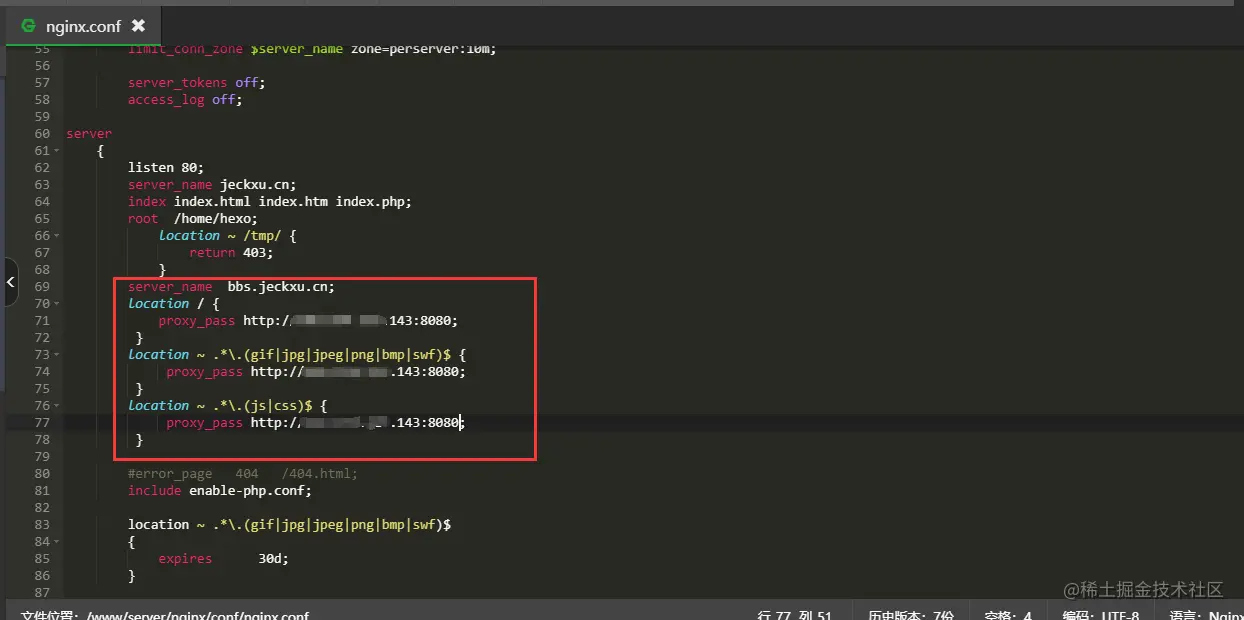1244x620 pixels.
Task: Fold the location / block at line 70
Action: (56, 304)
